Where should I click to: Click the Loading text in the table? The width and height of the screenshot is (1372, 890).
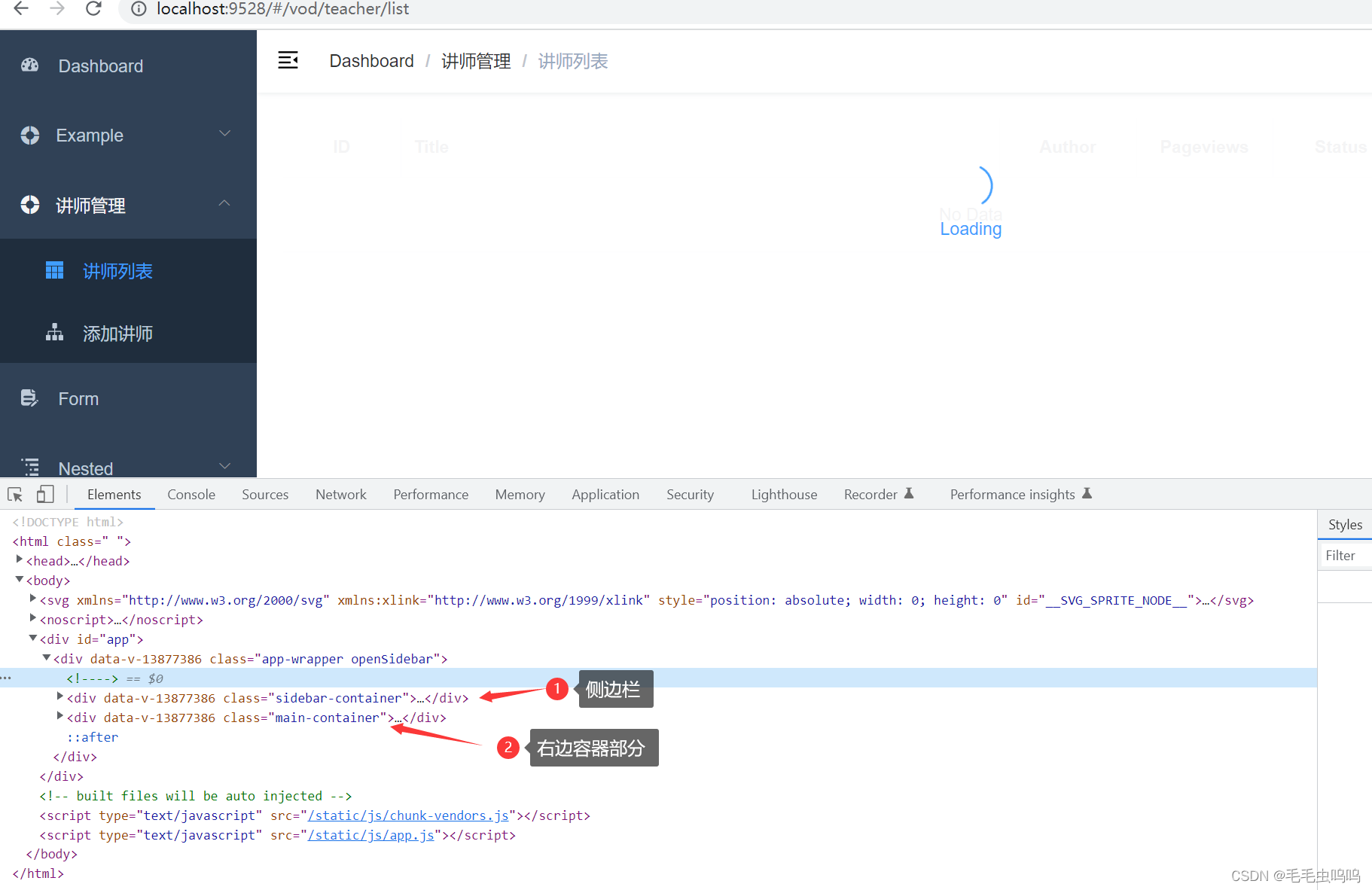coord(971,229)
